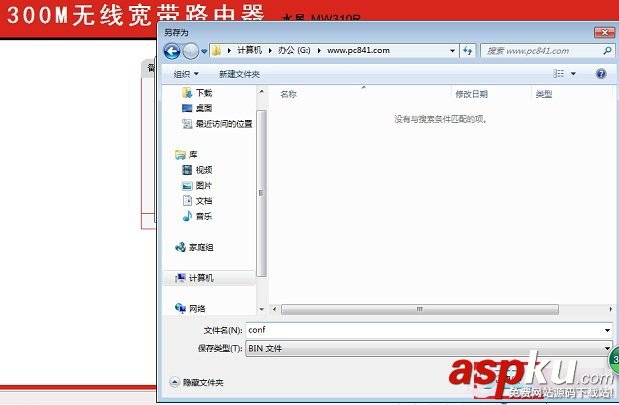
Task: Click the 音乐 note icon
Action: (x=187, y=216)
